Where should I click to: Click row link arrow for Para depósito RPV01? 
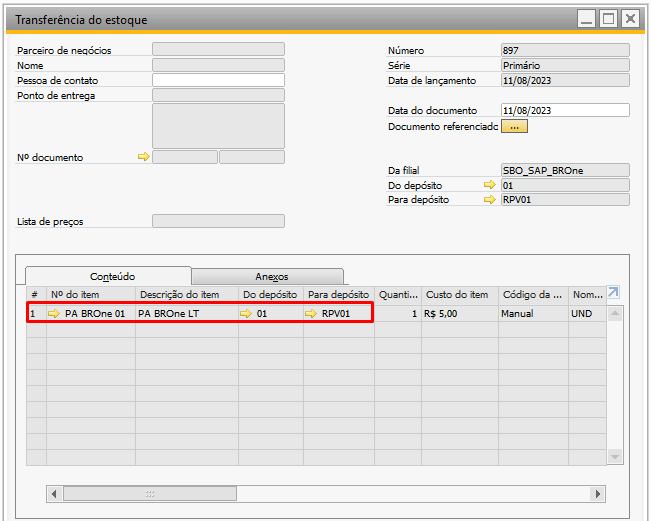[x=311, y=313]
